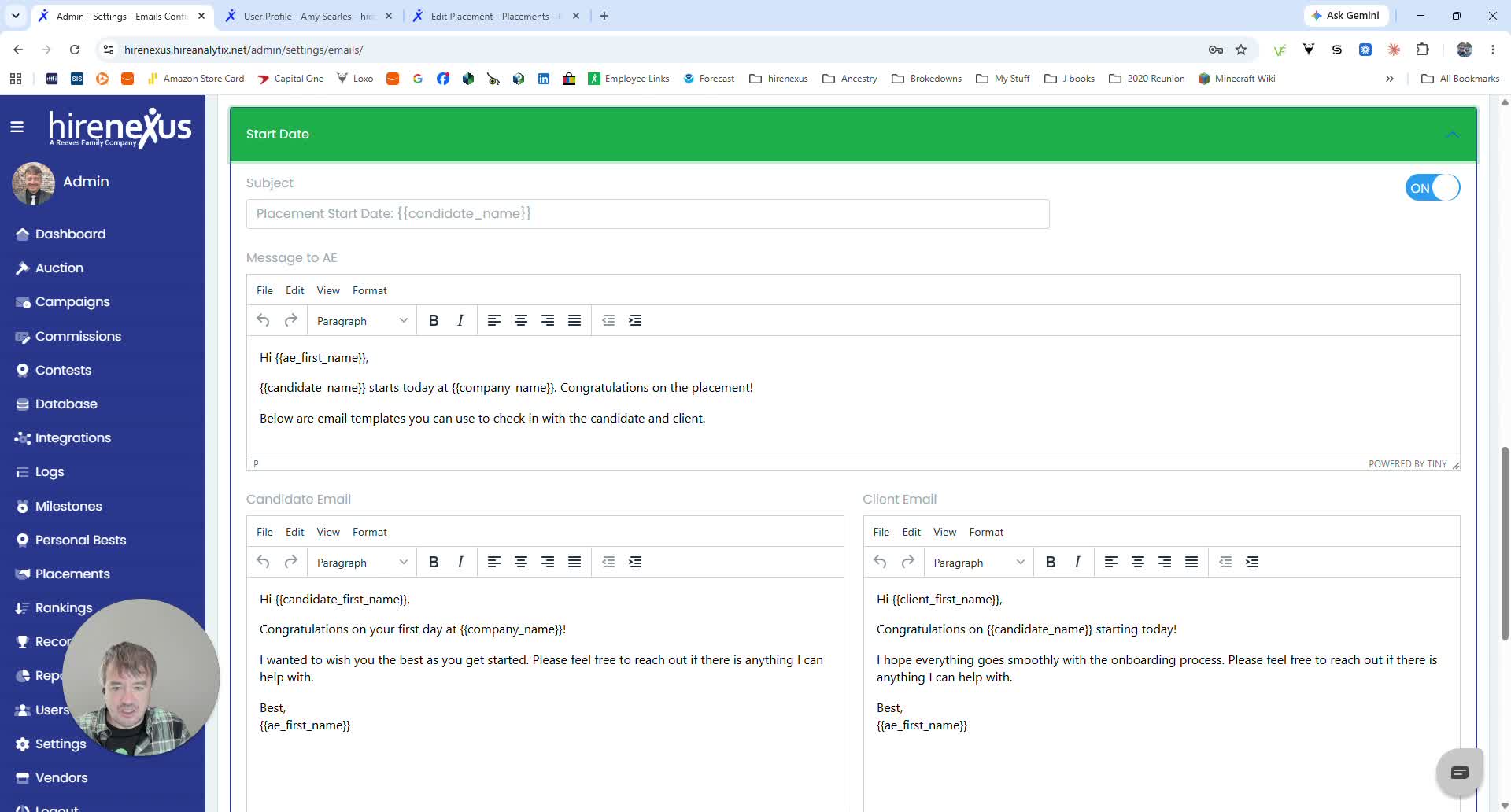Align text center in Message to AE editor

521,320
